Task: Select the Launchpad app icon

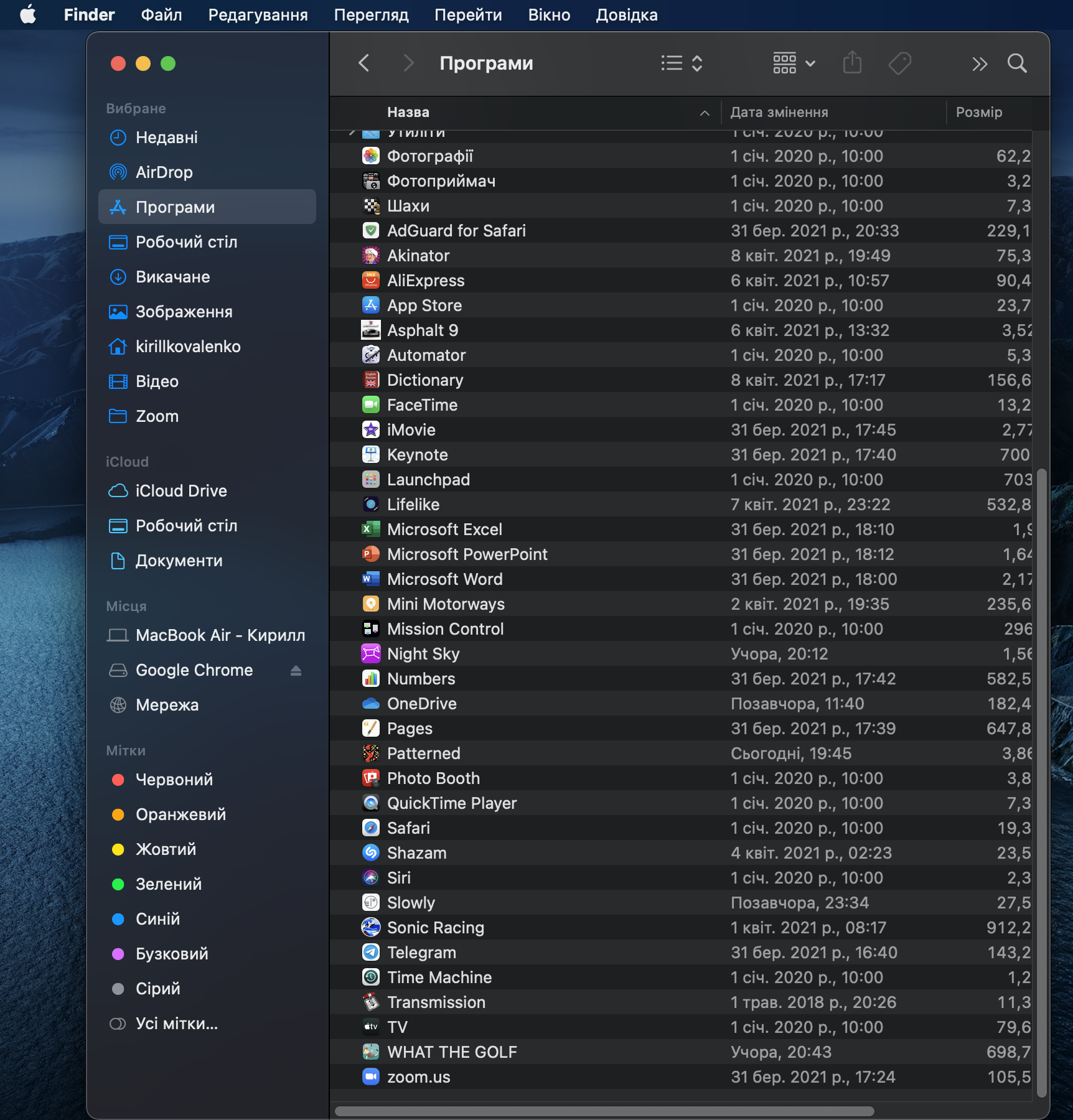Action: click(371, 480)
